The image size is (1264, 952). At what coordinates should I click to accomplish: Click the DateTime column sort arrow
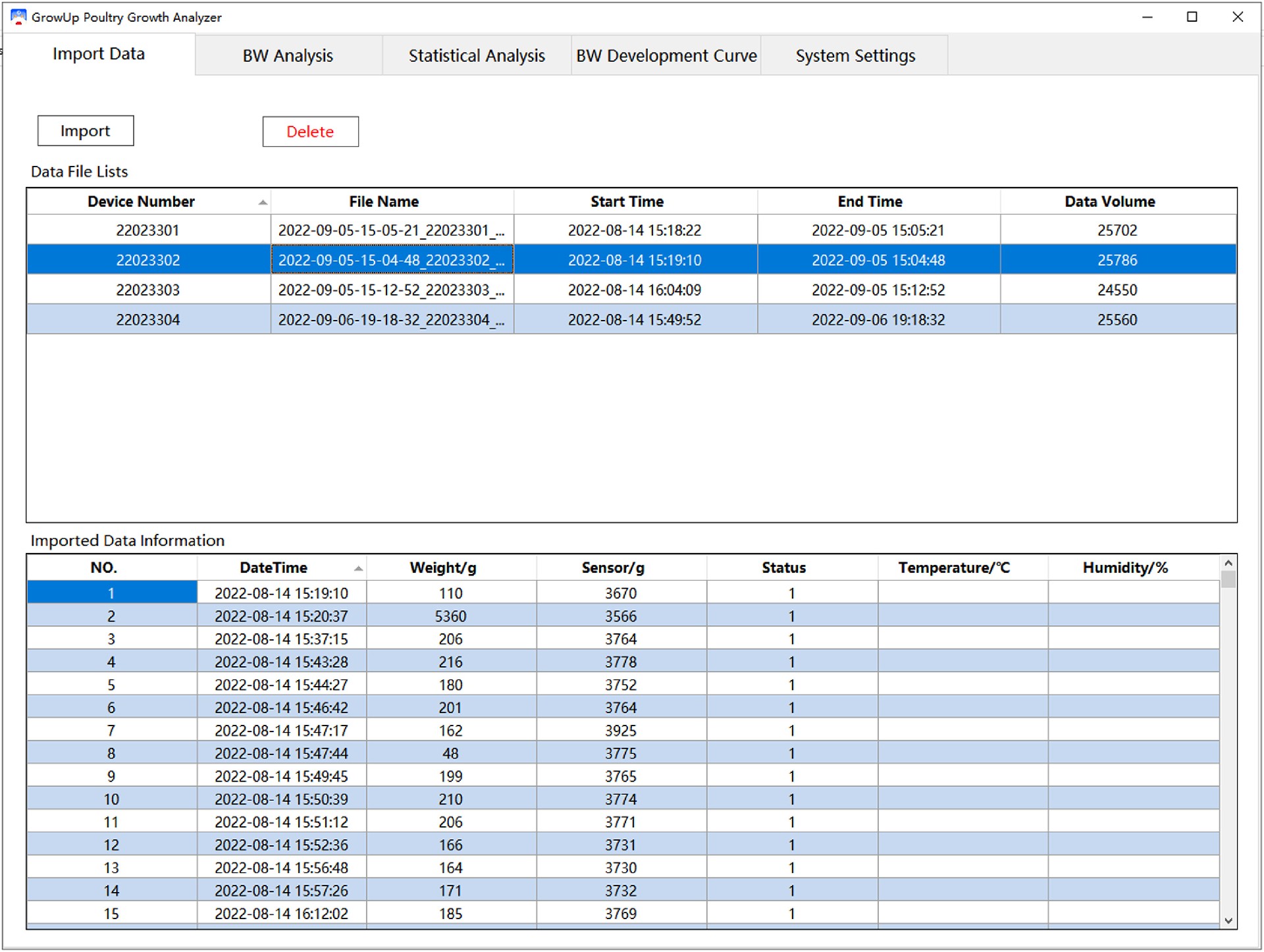click(358, 568)
